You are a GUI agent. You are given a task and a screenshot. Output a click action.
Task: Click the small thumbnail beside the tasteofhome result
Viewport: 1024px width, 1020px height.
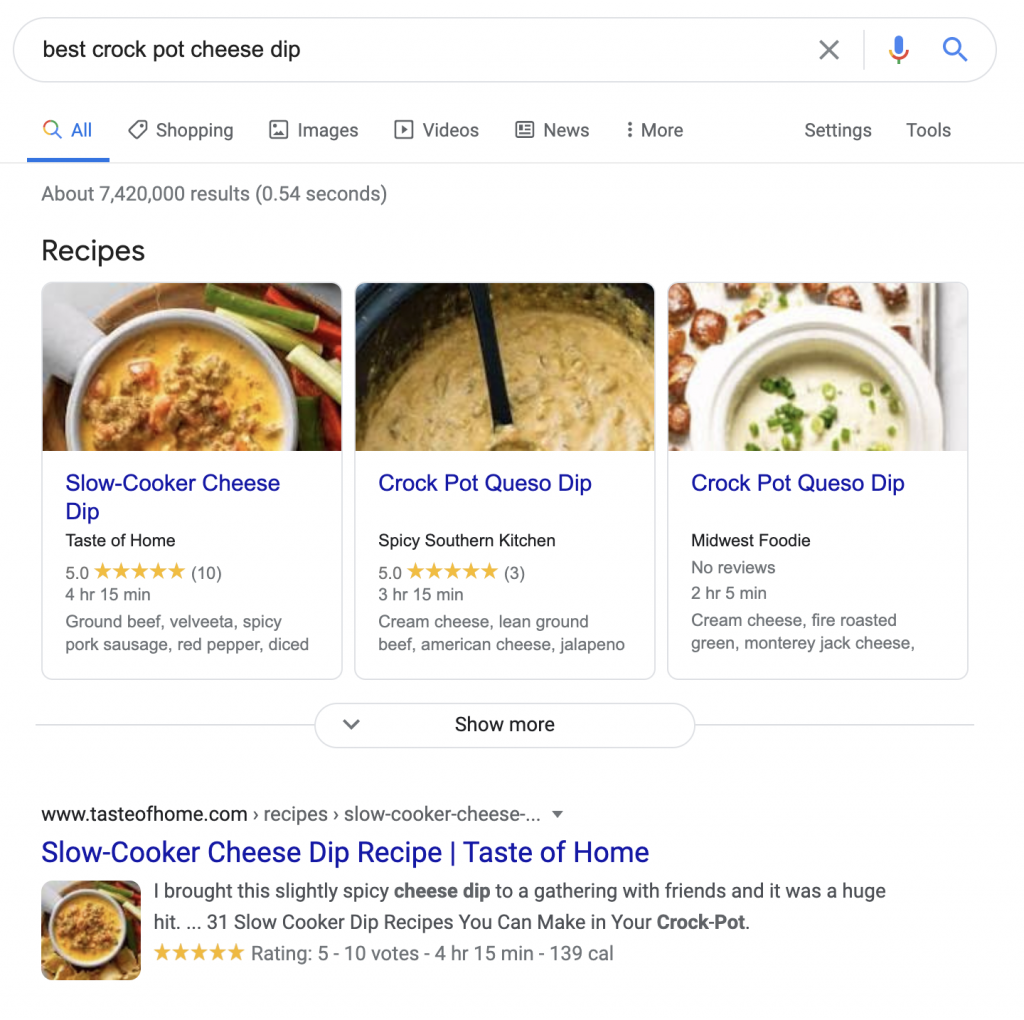91,930
